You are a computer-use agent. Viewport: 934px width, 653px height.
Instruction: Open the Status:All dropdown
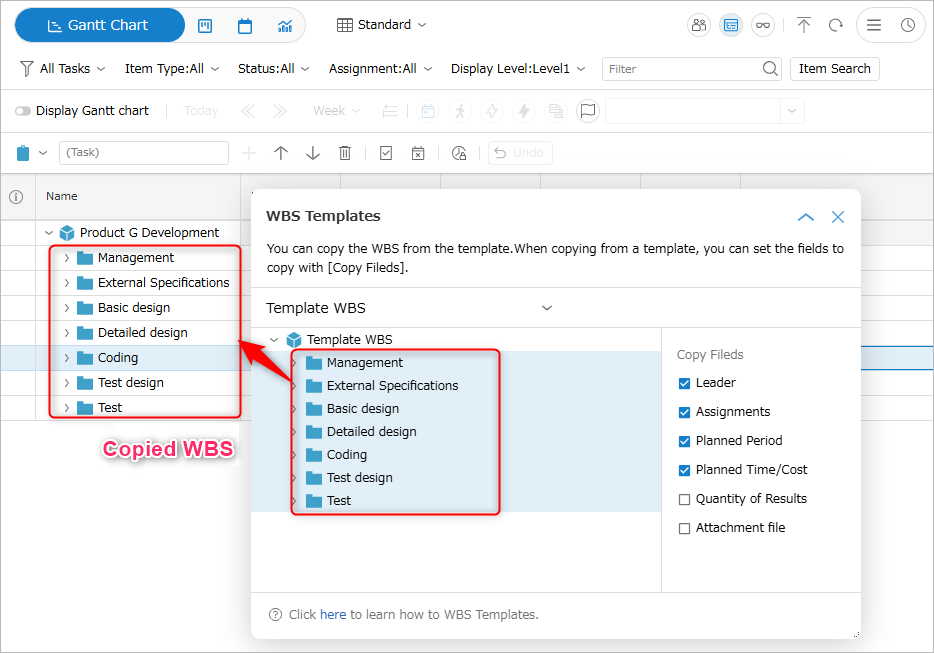tap(273, 69)
